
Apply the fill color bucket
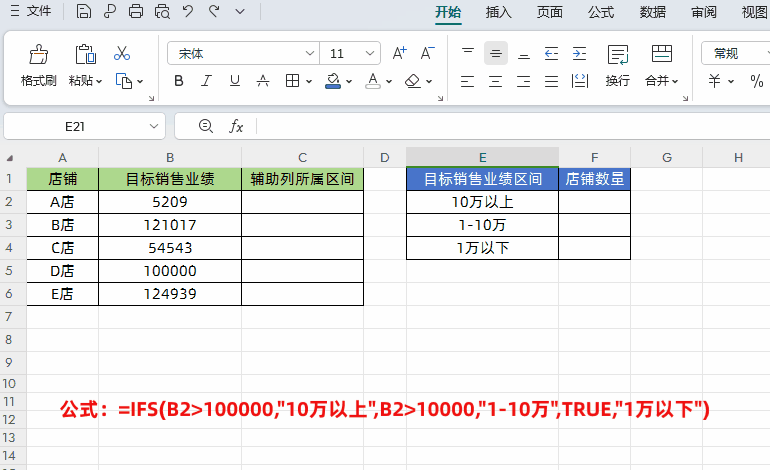pos(333,81)
